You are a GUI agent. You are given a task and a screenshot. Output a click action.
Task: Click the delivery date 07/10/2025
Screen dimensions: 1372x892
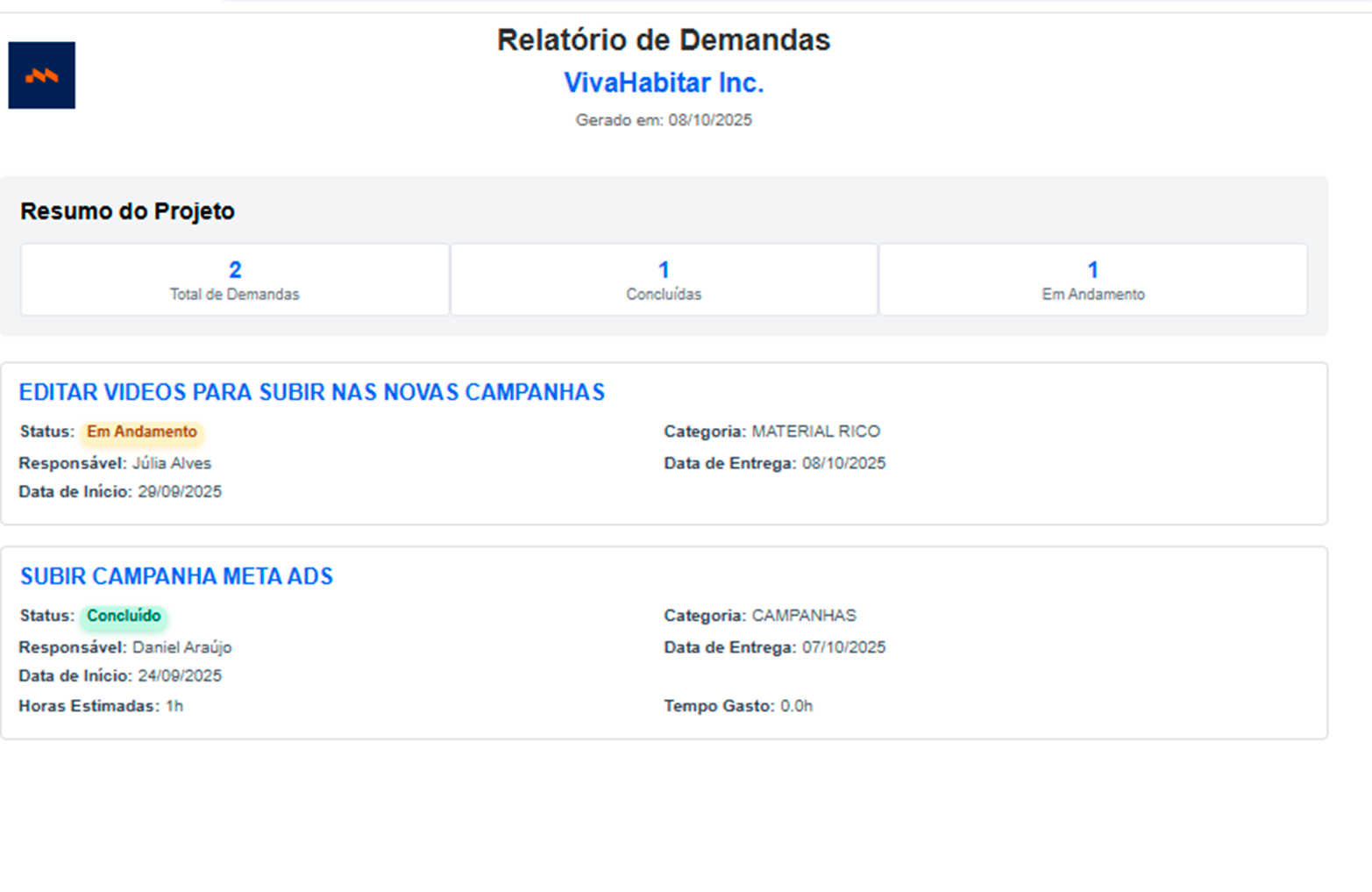[x=844, y=647]
